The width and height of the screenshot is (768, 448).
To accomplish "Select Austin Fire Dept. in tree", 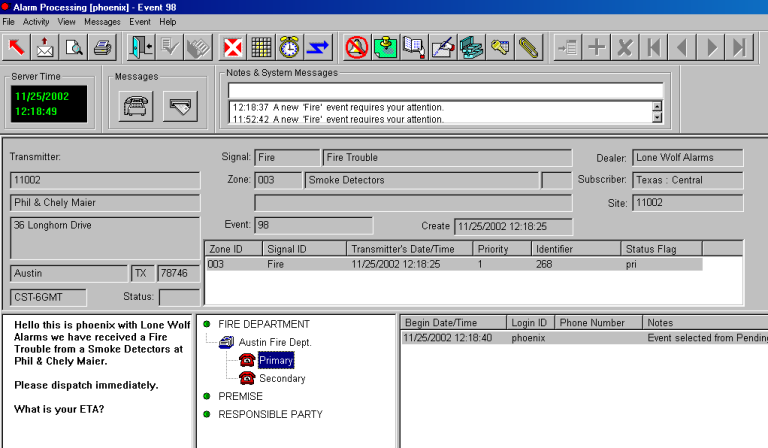I will [x=272, y=342].
